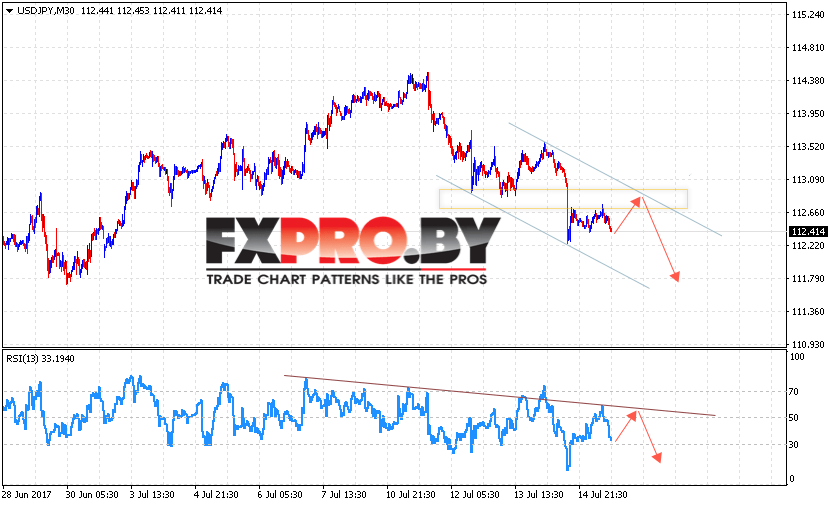Select price axis label 113.520
The image size is (829, 506).
click(x=808, y=146)
